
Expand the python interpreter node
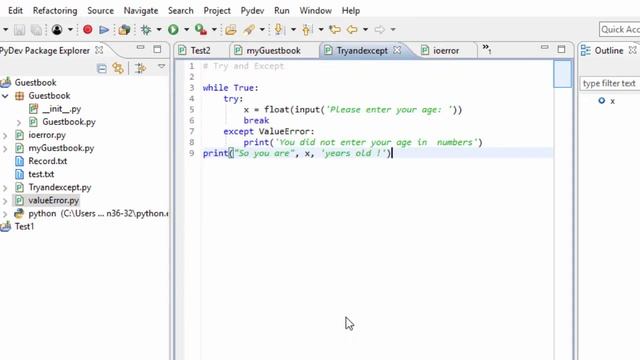(x=5, y=214)
